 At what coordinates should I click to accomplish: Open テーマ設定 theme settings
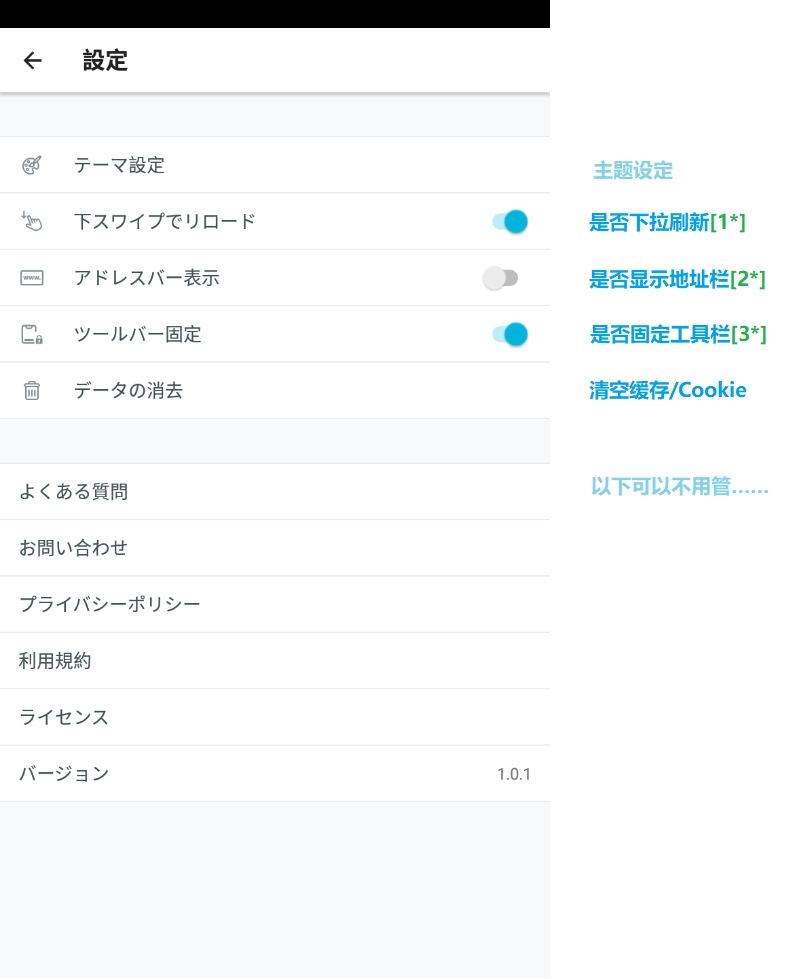tap(119, 165)
